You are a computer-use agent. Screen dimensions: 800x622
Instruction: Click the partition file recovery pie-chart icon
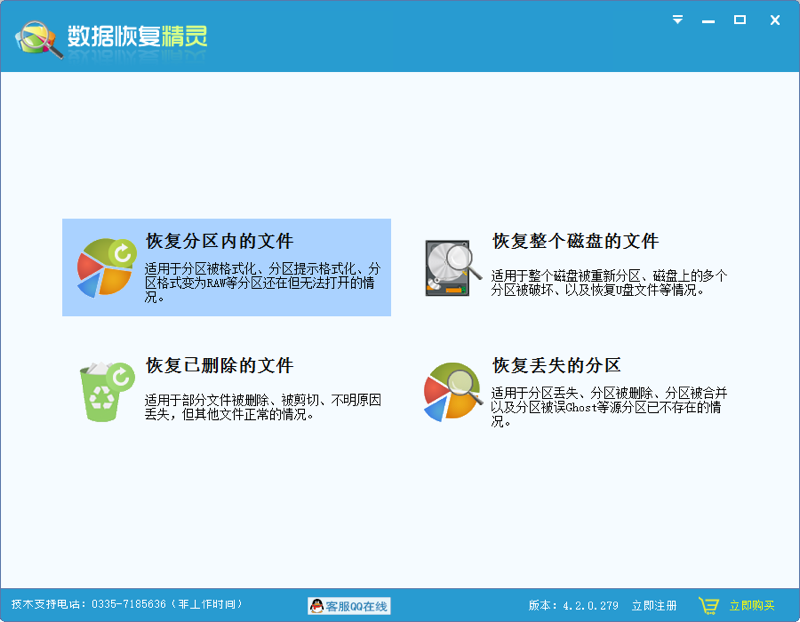107,267
